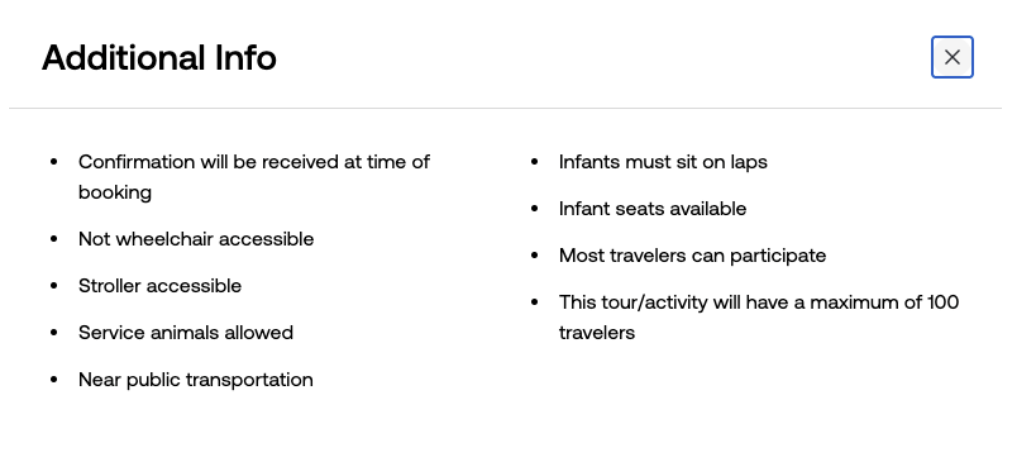Click 'Infants must sit on laps' item
Viewport: 1012px width, 450px height.
[x=663, y=161]
